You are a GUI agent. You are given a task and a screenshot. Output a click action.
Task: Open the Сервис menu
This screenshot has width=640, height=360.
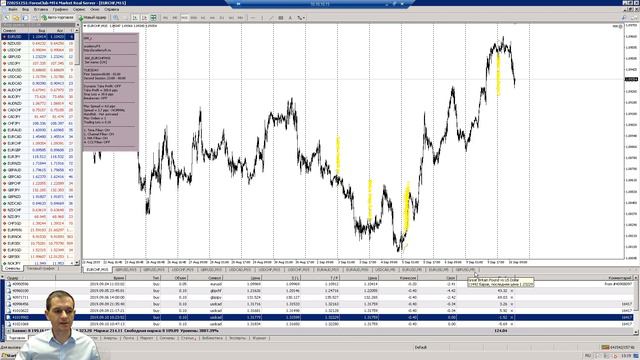tap(79, 9)
